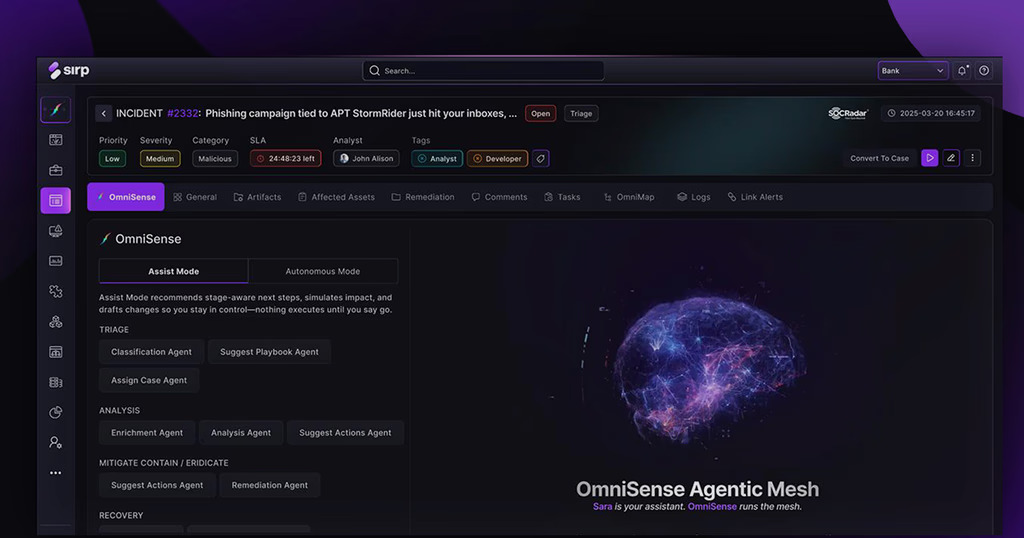
Task: Open the pie chart icon in the sidebar
Action: 56,412
